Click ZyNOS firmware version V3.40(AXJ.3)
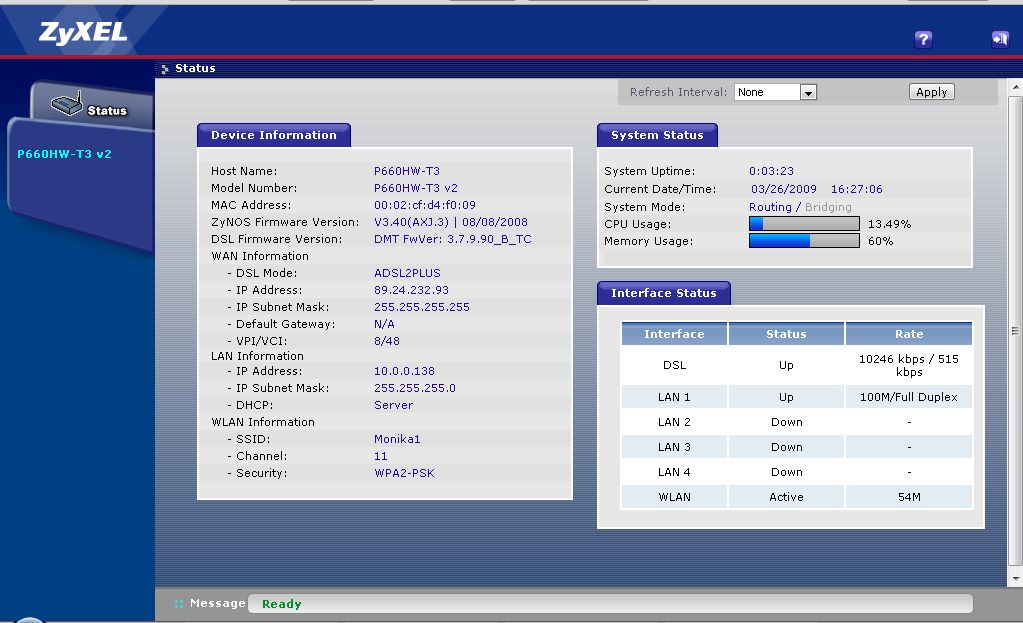Screen dimensions: 1023x623 tap(411, 222)
